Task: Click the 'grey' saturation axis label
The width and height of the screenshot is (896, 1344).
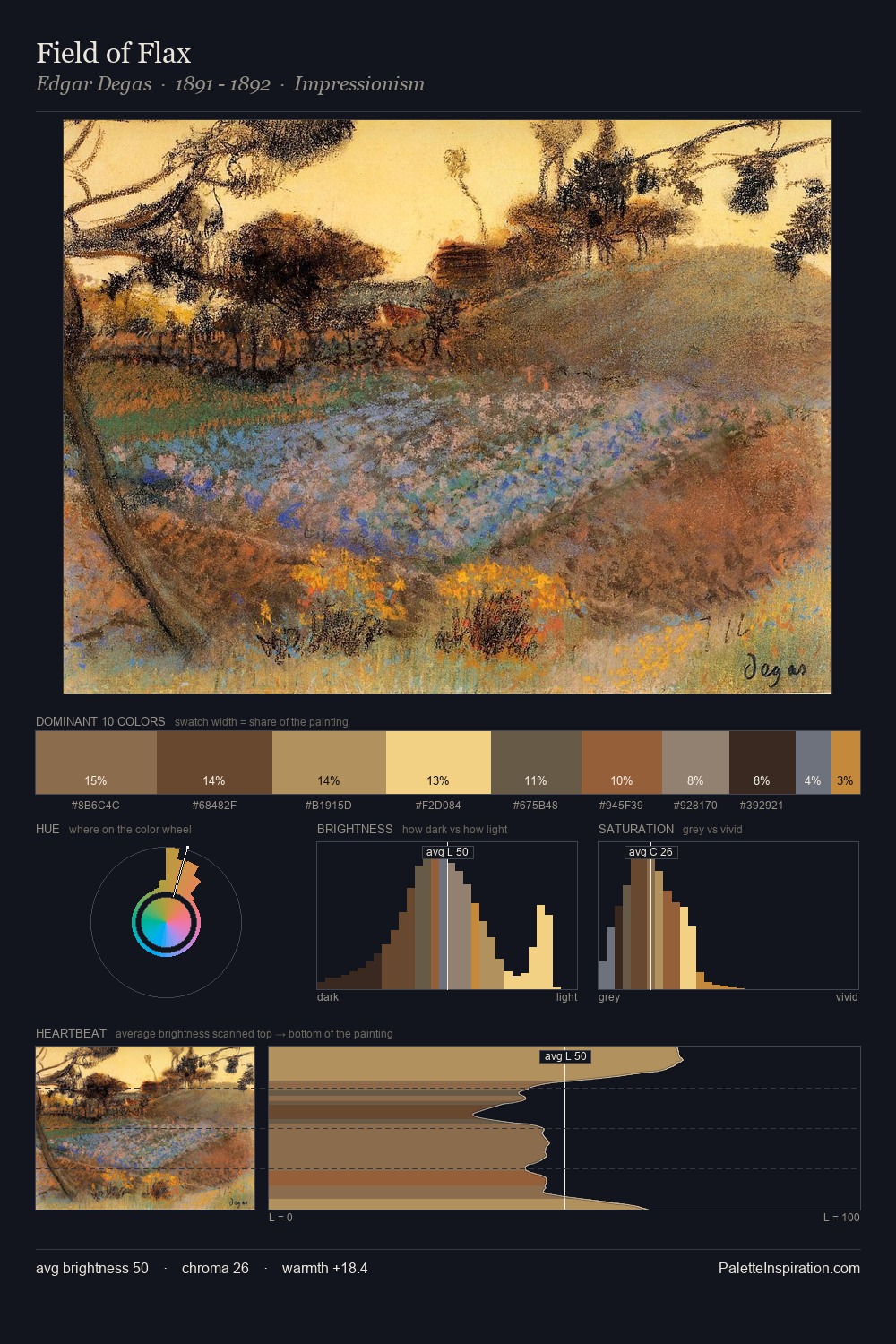Action: pyautogui.click(x=609, y=997)
